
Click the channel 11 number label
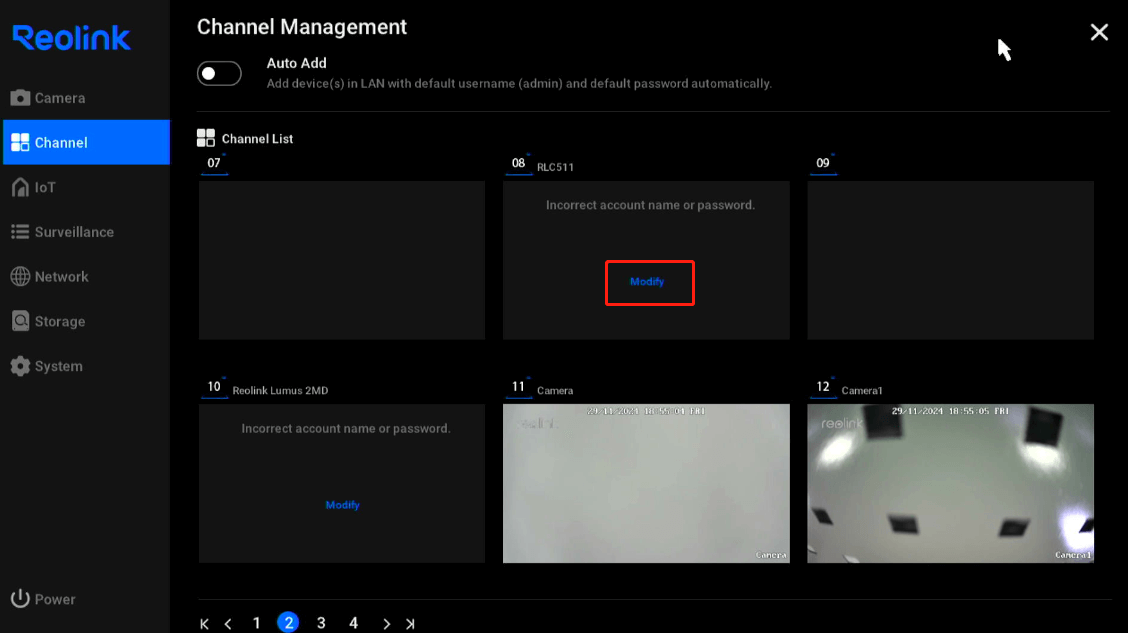coord(518,387)
